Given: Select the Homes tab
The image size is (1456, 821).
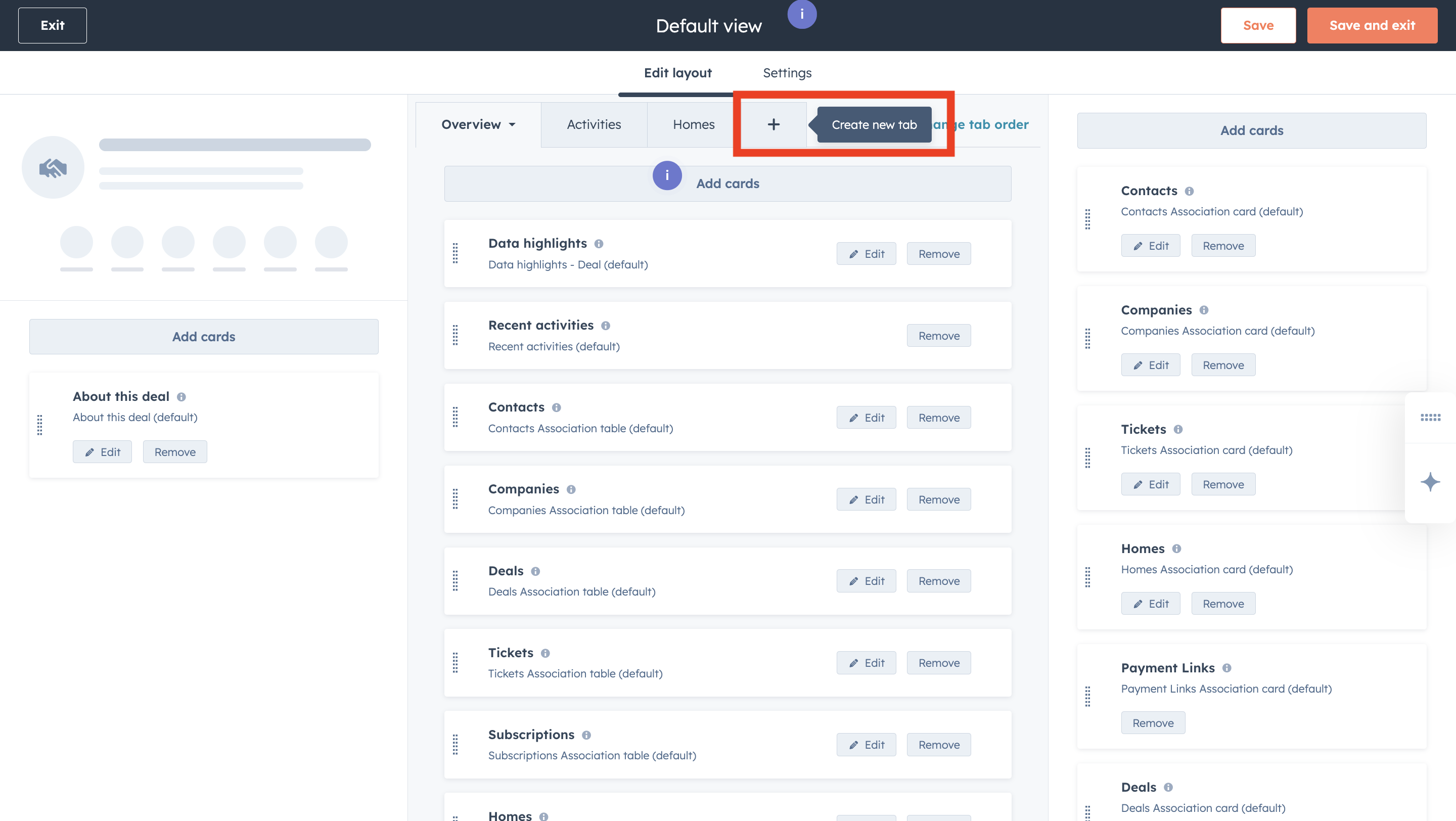Looking at the screenshot, I should 694,124.
